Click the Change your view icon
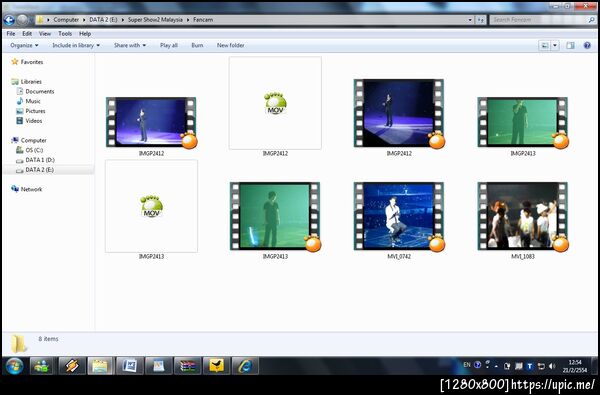 544,46
